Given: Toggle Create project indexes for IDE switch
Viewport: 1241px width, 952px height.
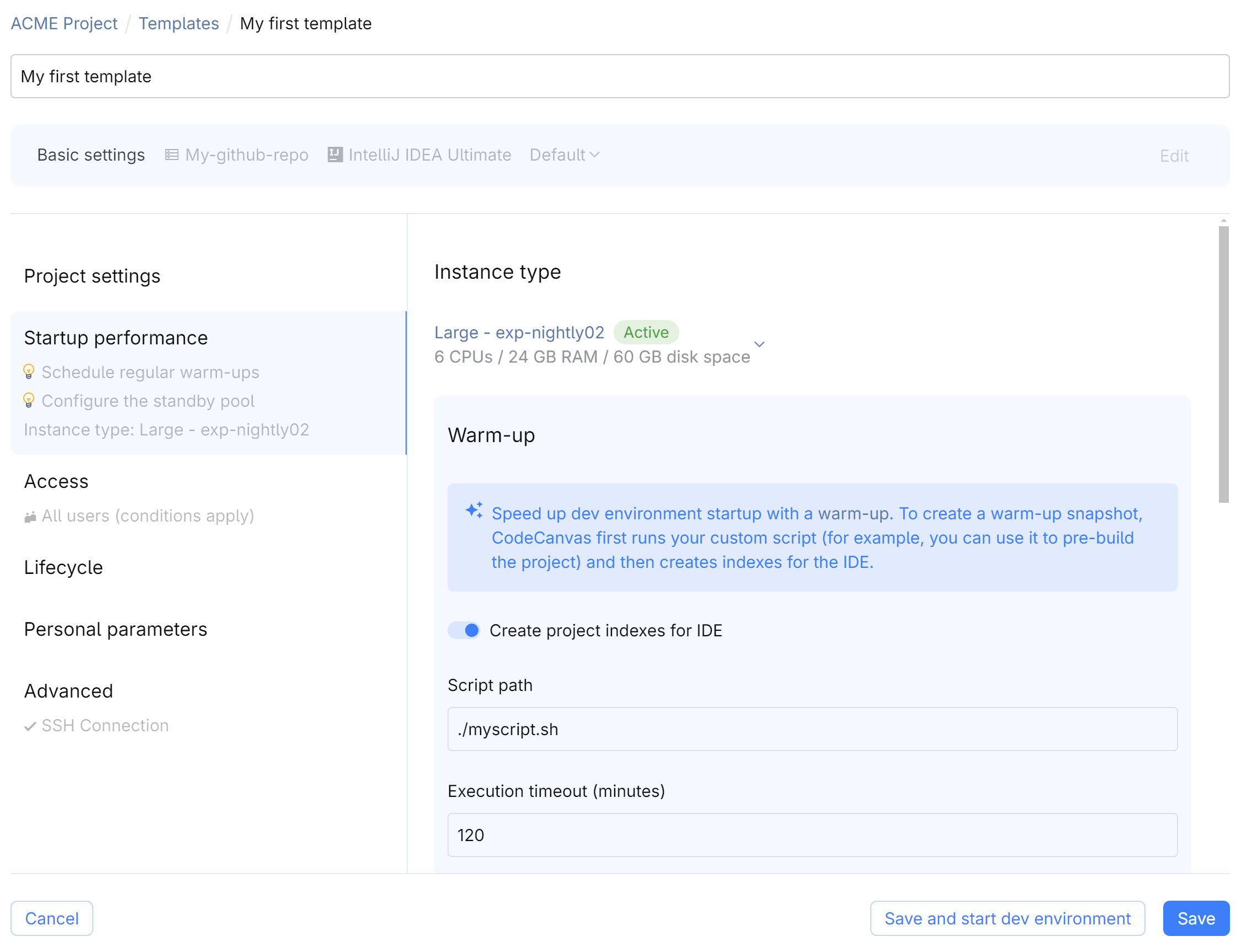Looking at the screenshot, I should pos(464,630).
